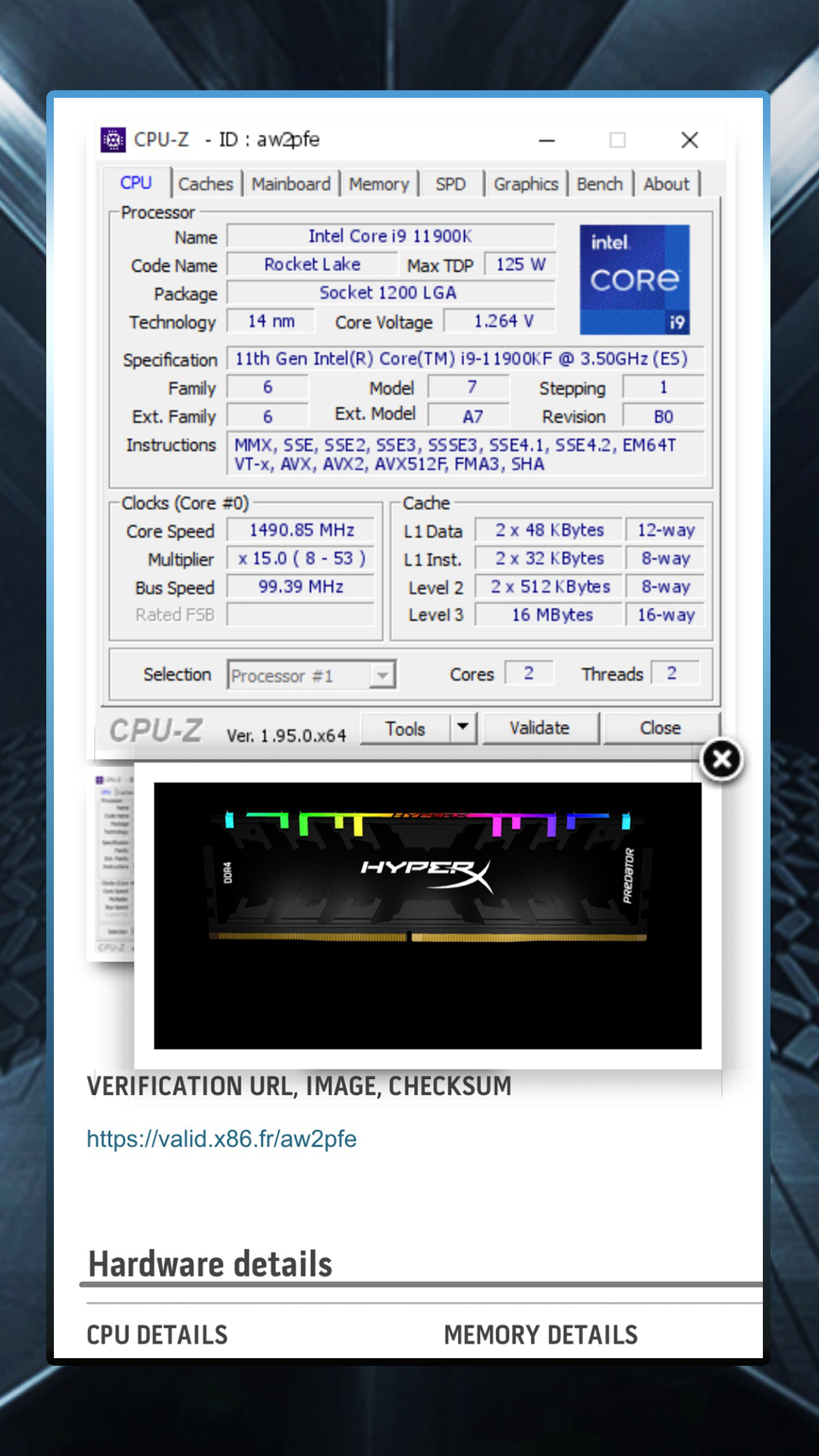The image size is (819, 1456).
Task: Open the valid.x86.fr/aw2pfe verification link
Action: (221, 1138)
